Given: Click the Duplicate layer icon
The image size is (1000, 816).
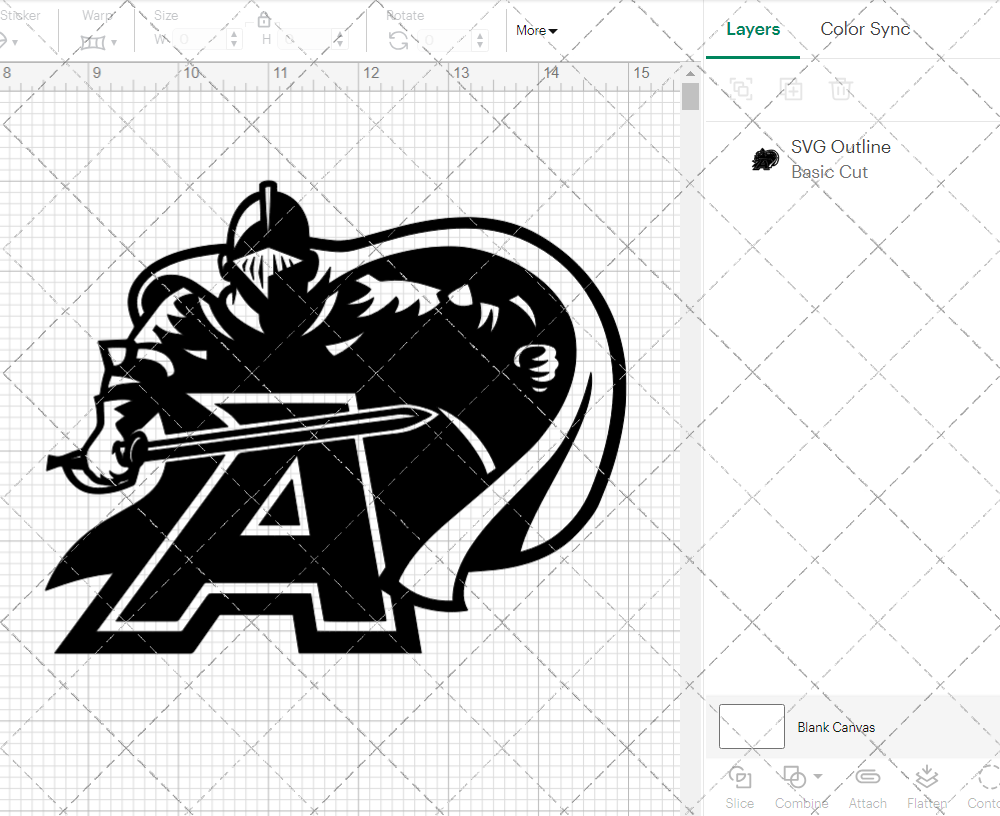Looking at the screenshot, I should 791,89.
